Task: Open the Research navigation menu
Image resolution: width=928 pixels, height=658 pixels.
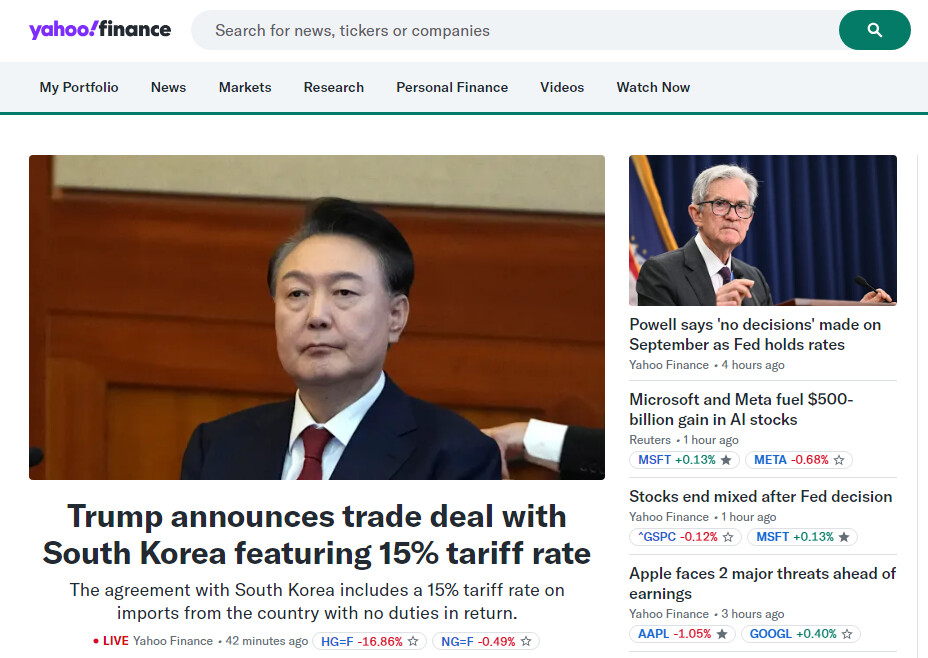Action: point(334,87)
